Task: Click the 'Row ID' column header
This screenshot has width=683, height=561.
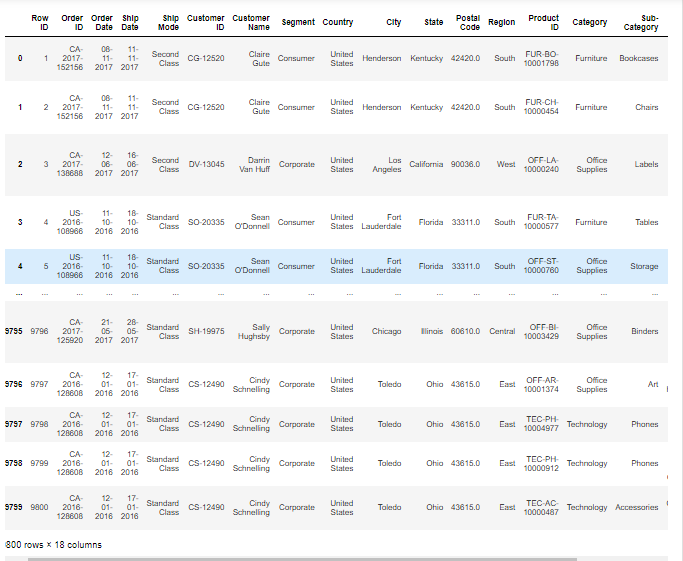Action: click(40, 23)
